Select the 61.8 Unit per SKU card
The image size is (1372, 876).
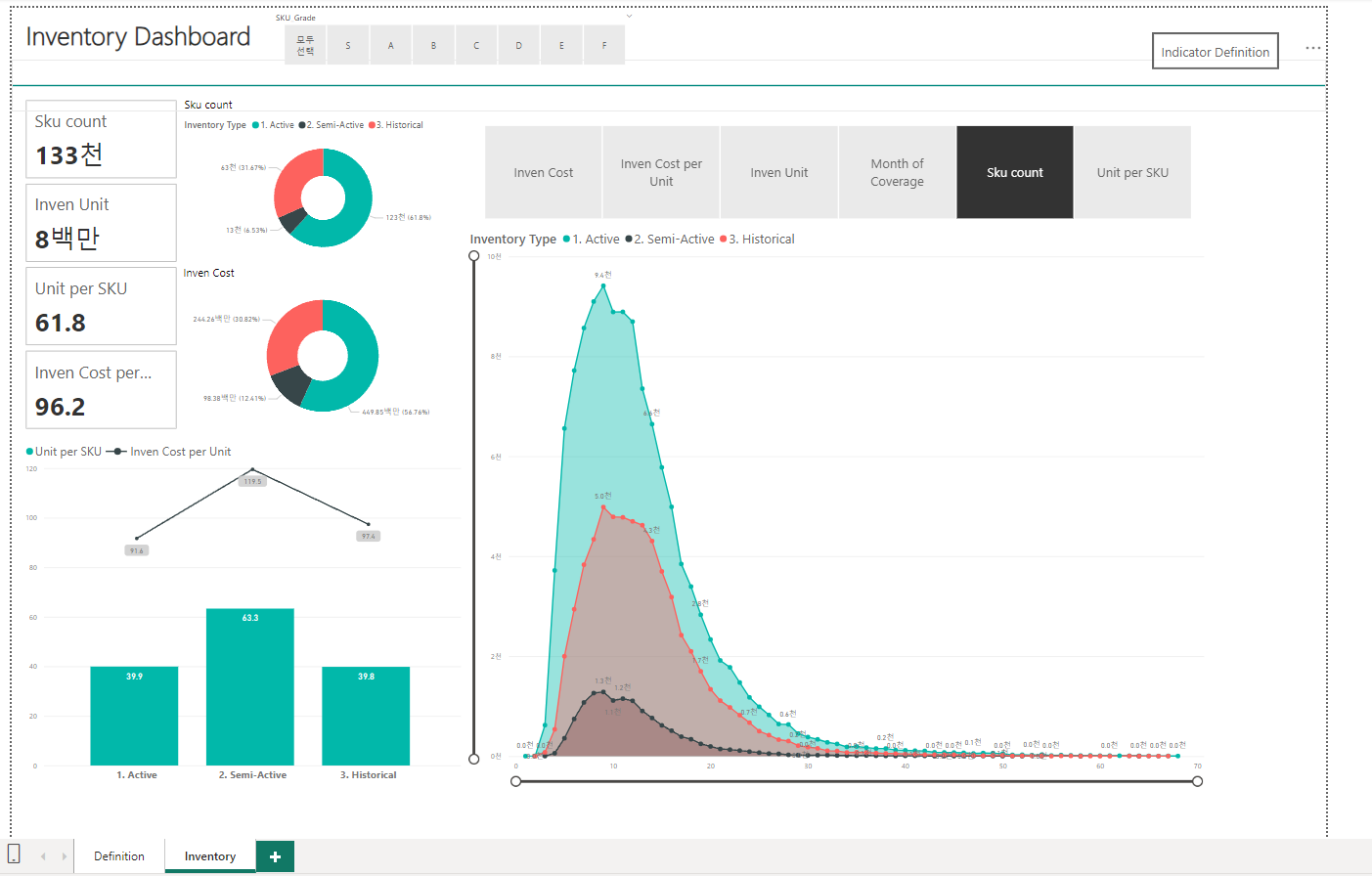101,307
